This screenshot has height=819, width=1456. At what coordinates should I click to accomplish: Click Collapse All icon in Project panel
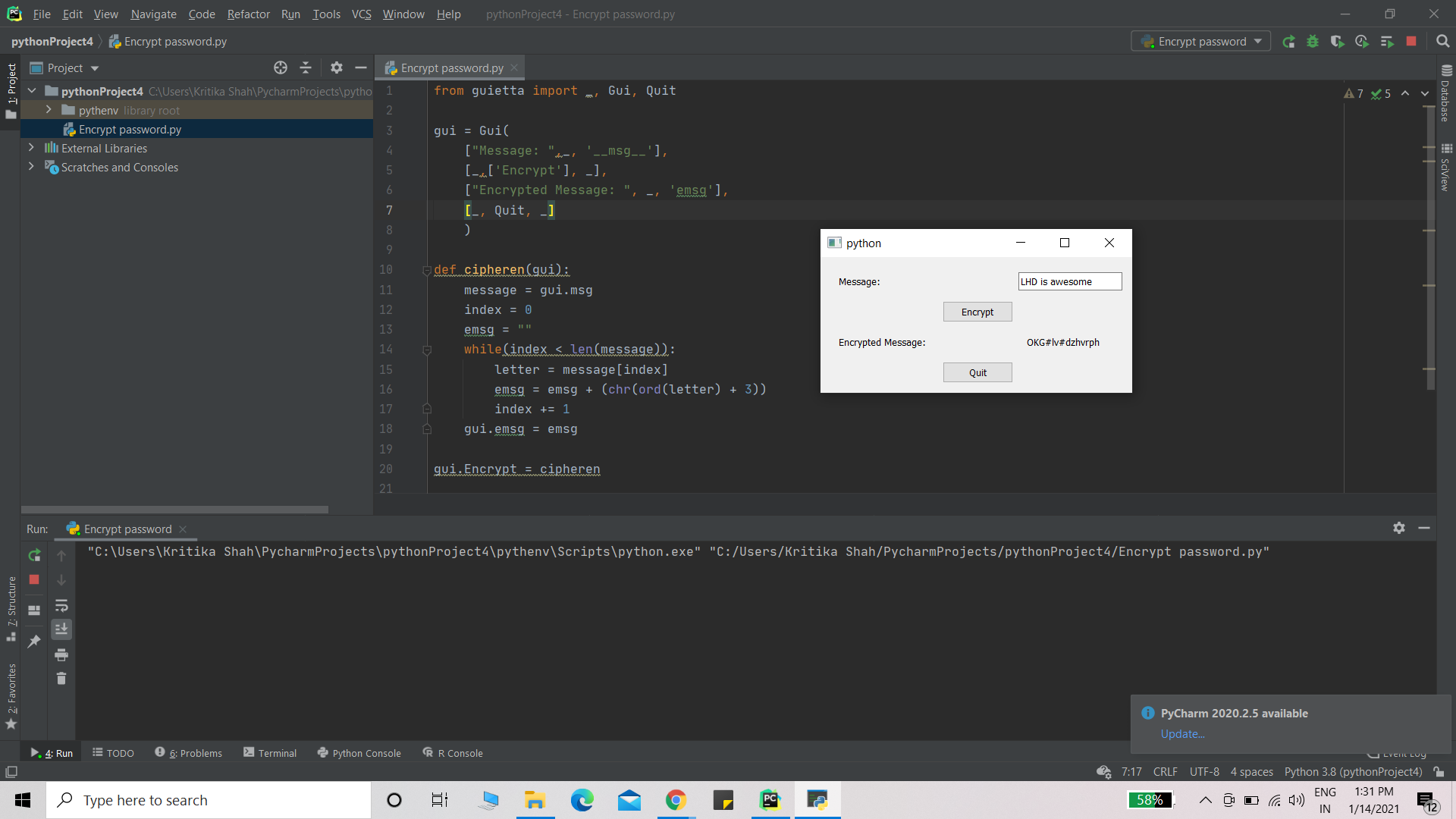pos(306,68)
